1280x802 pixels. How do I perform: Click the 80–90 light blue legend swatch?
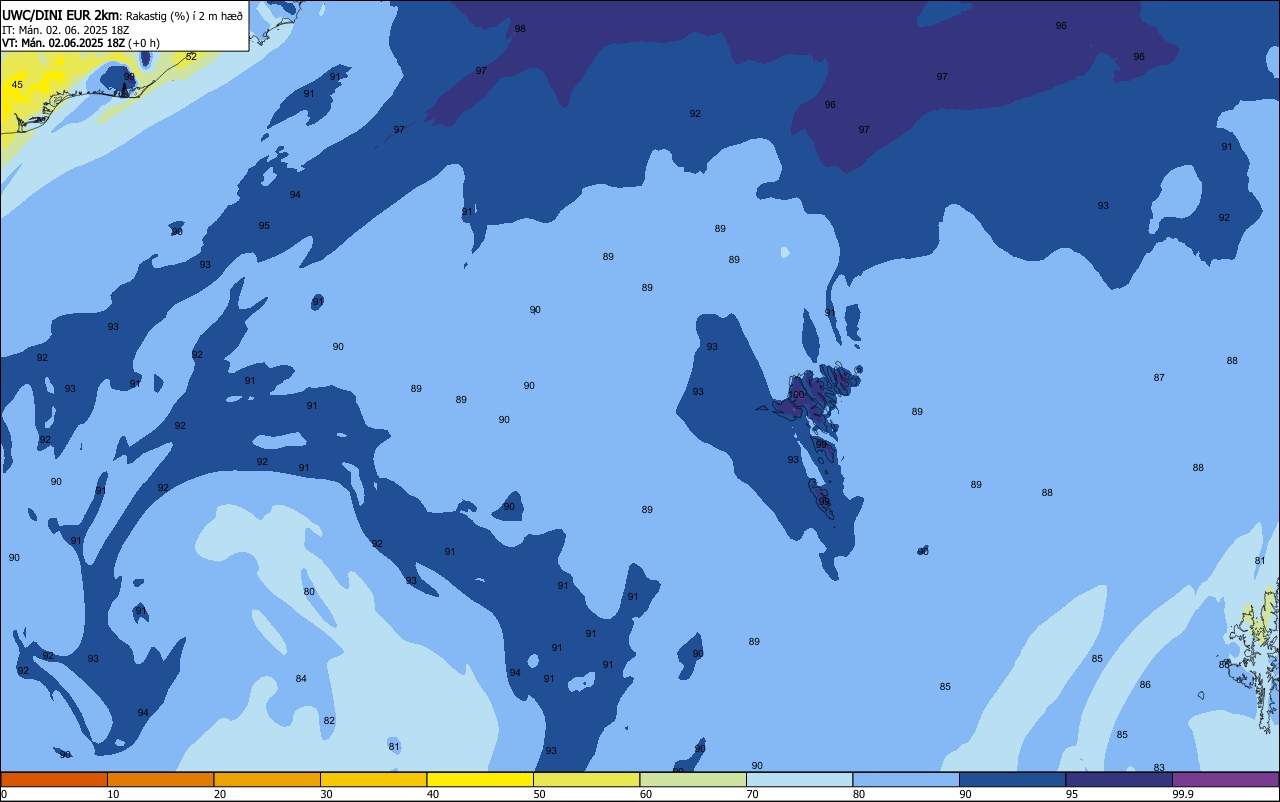(906, 779)
